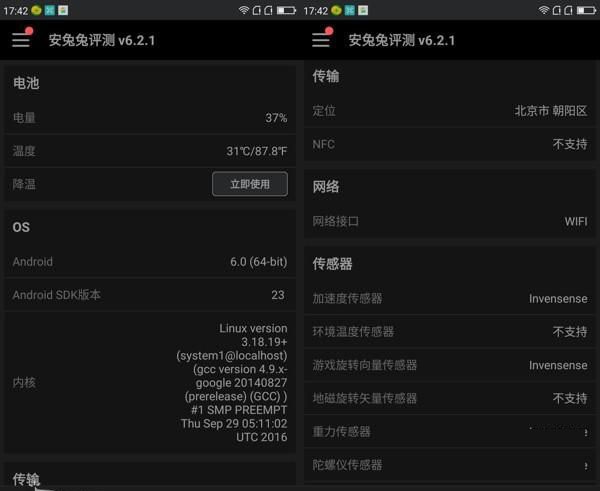The width and height of the screenshot is (600, 491).
Task: Select the 环境温度传感器 row
Action: coord(450,331)
